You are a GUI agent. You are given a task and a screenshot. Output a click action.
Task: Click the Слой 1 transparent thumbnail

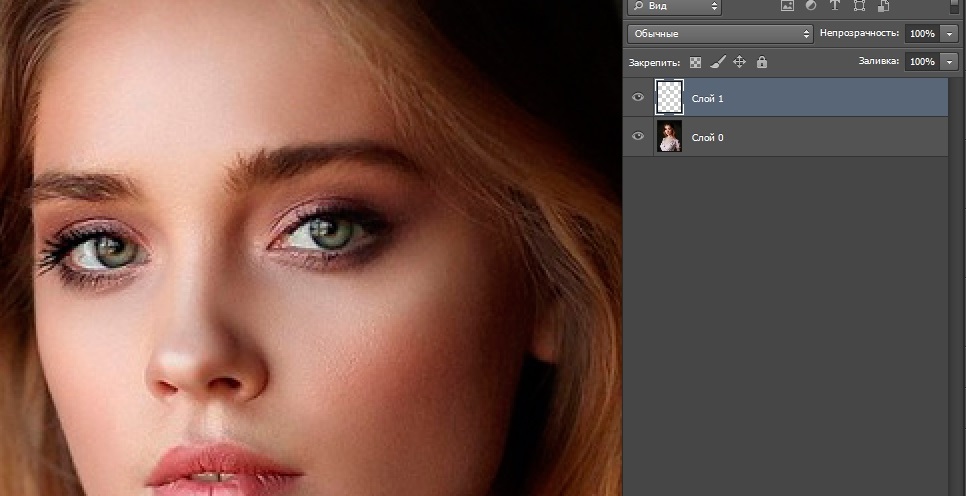[x=668, y=98]
